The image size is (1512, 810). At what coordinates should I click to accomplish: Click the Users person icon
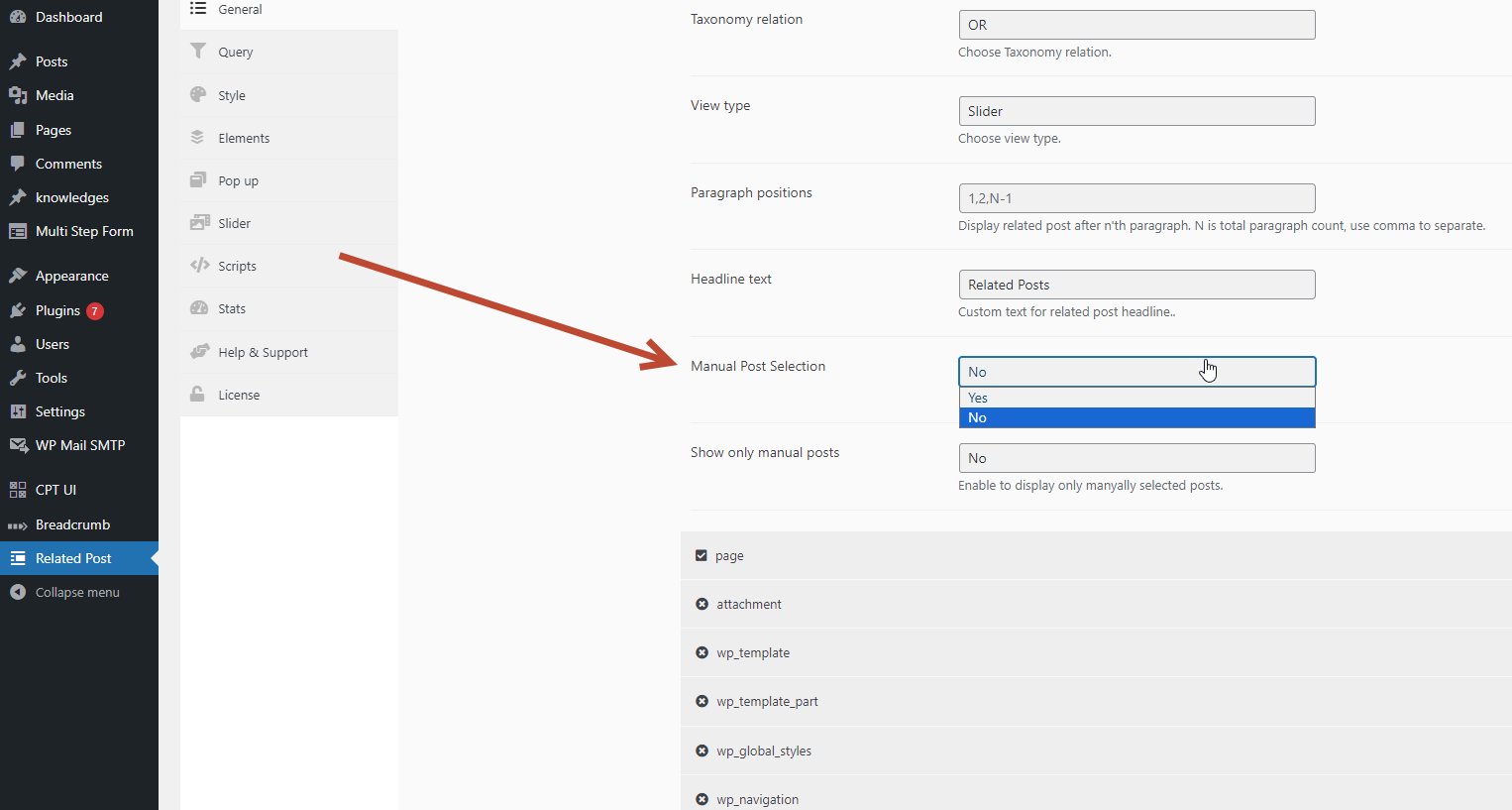point(18,344)
